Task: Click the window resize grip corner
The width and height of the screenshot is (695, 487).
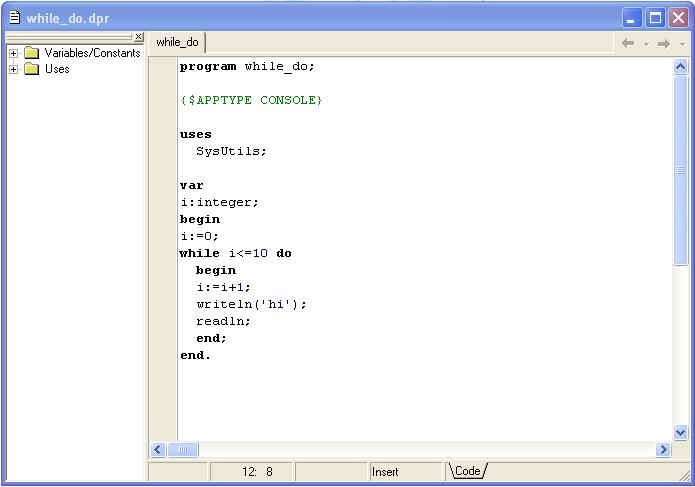Action: coord(685,475)
